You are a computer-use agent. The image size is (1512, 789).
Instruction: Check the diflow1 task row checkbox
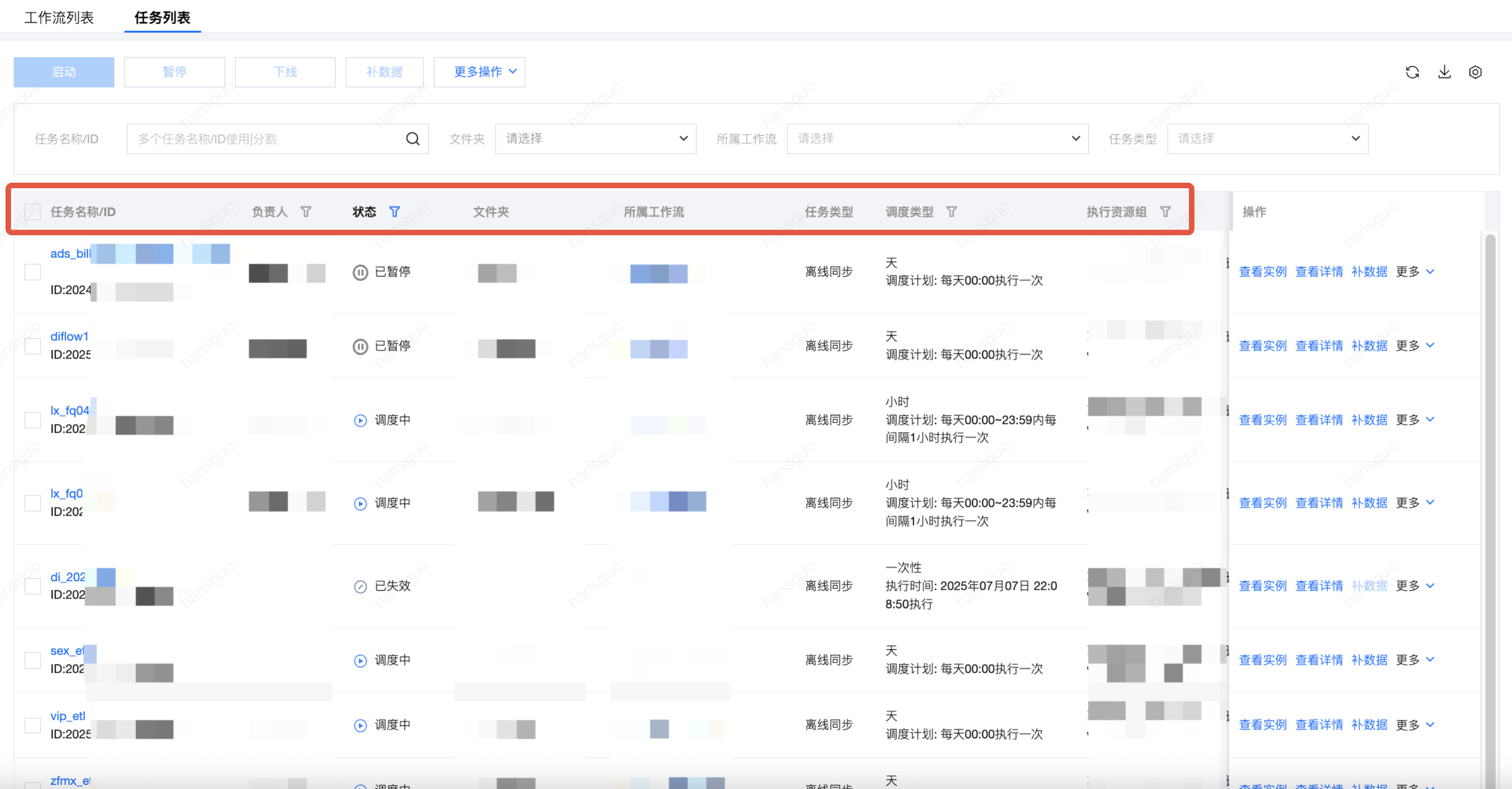pyautogui.click(x=32, y=346)
